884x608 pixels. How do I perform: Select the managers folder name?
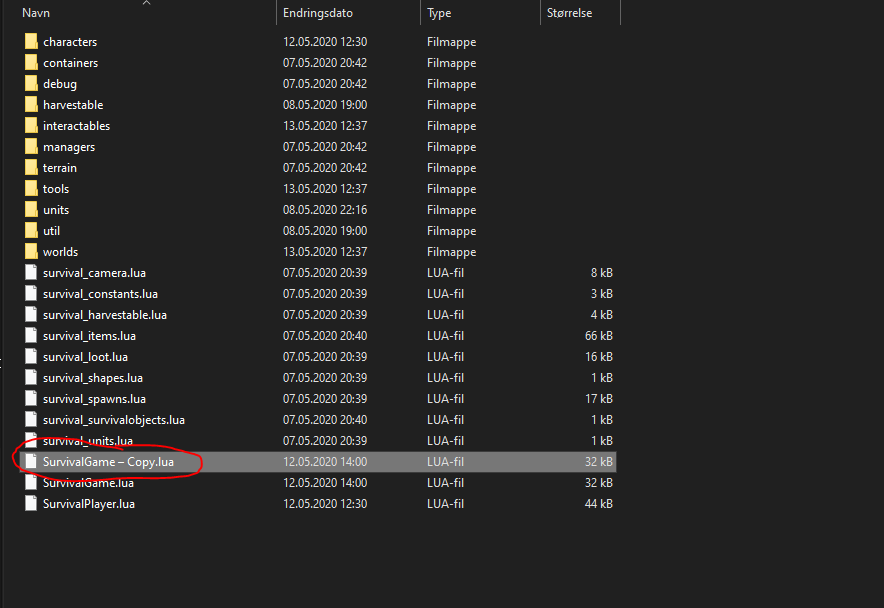click(69, 147)
